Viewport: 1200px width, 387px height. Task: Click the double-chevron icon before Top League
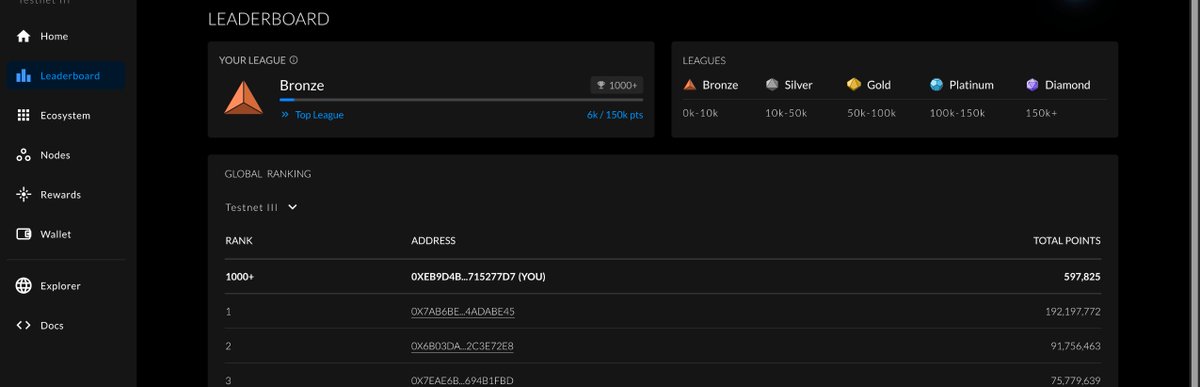[285, 115]
